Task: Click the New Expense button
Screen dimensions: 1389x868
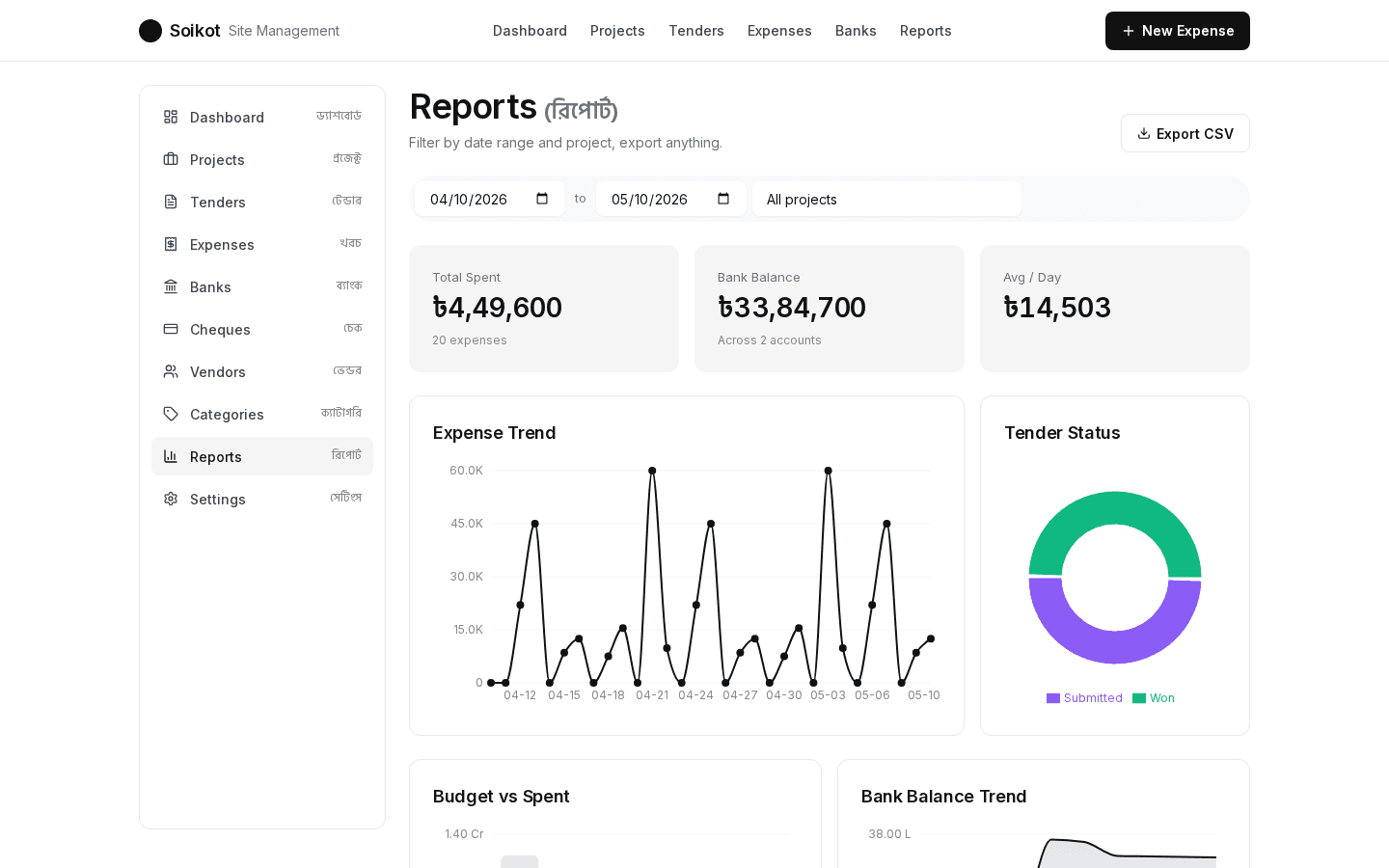Action: point(1178,31)
